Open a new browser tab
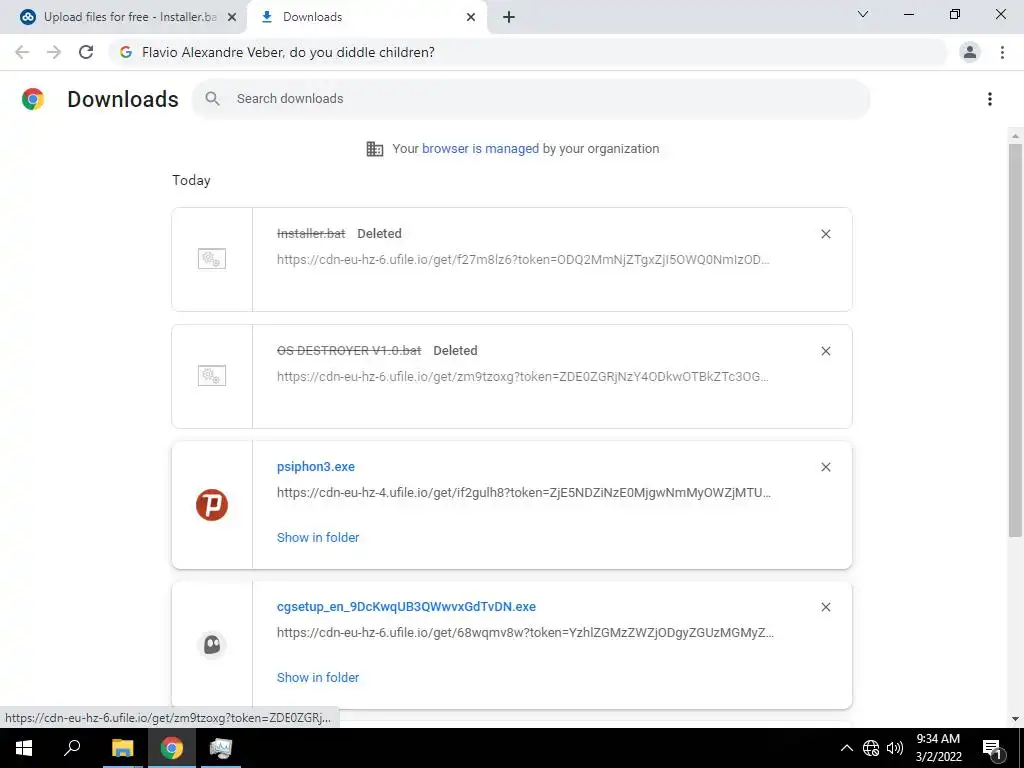 (x=509, y=17)
